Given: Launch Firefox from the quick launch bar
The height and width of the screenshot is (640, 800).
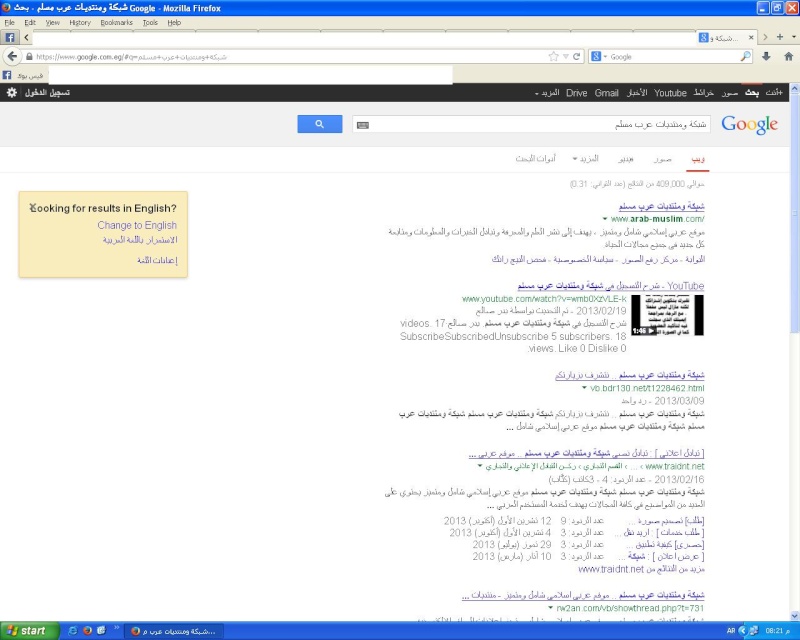Looking at the screenshot, I should [x=87, y=631].
